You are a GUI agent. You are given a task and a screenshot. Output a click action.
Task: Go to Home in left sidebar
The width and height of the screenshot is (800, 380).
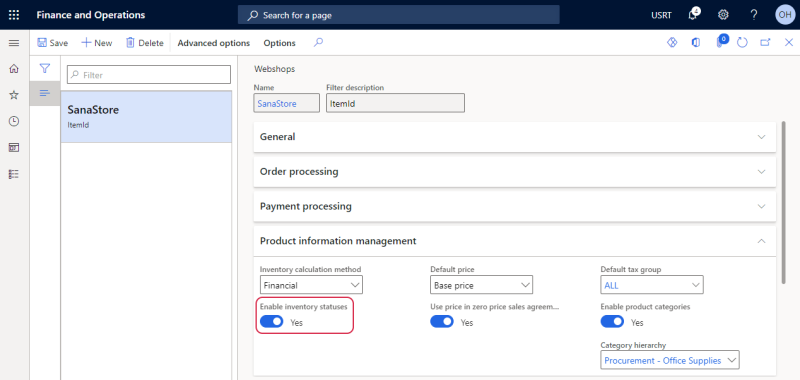tap(14, 68)
